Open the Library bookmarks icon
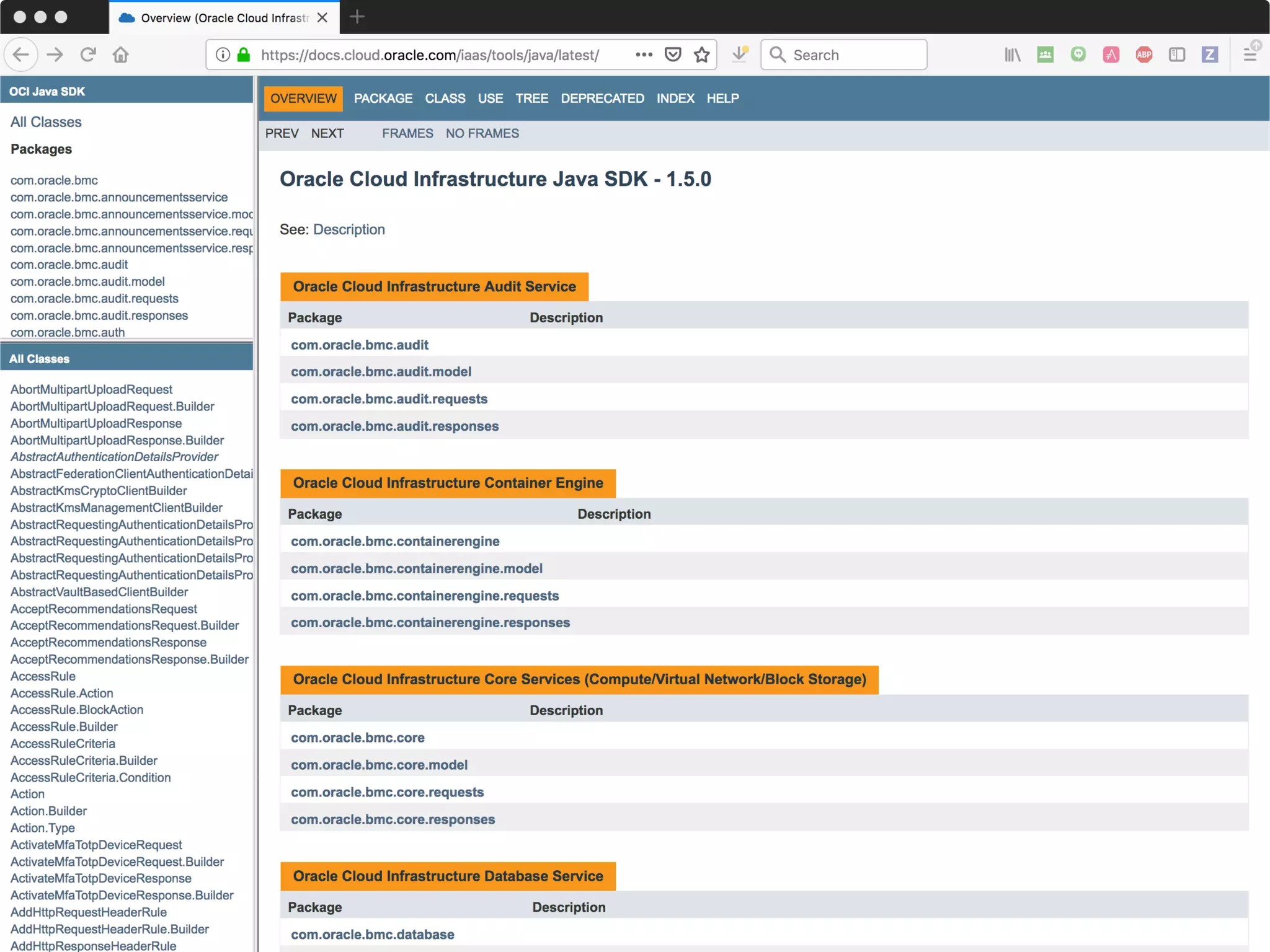The image size is (1270, 952). click(x=1012, y=55)
